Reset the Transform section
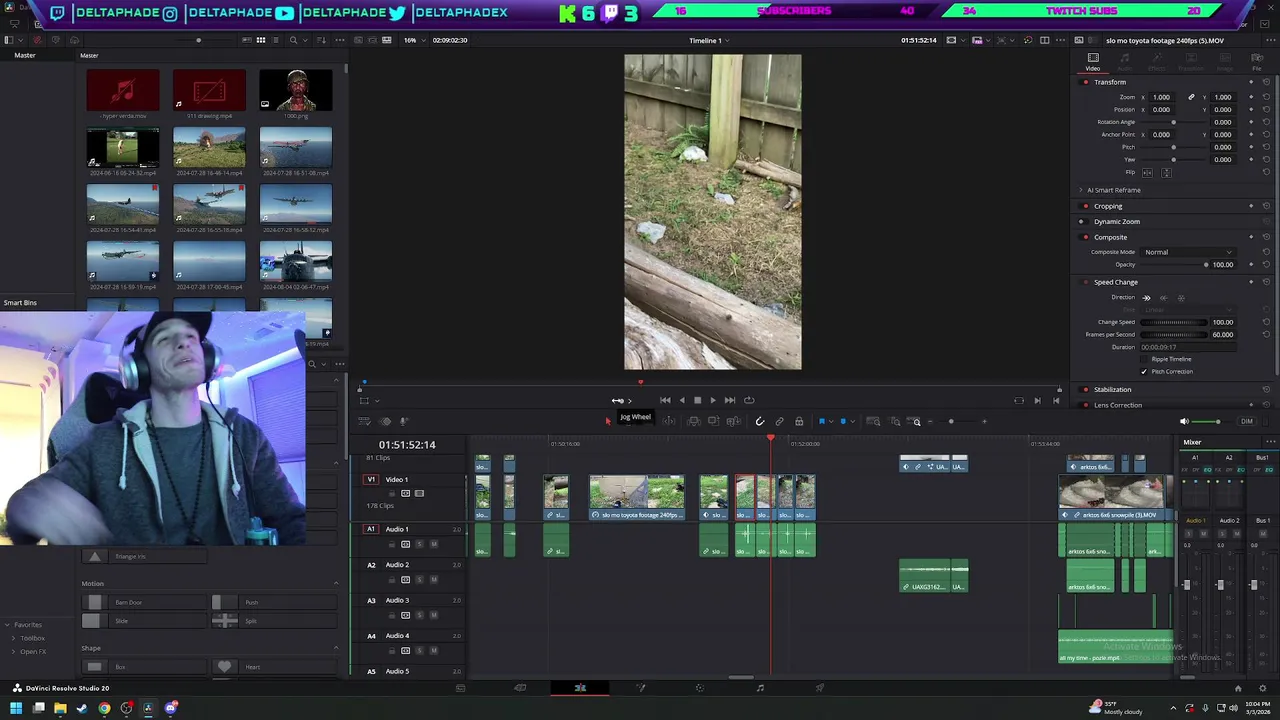Screen dimensions: 1280x720 1266,82
